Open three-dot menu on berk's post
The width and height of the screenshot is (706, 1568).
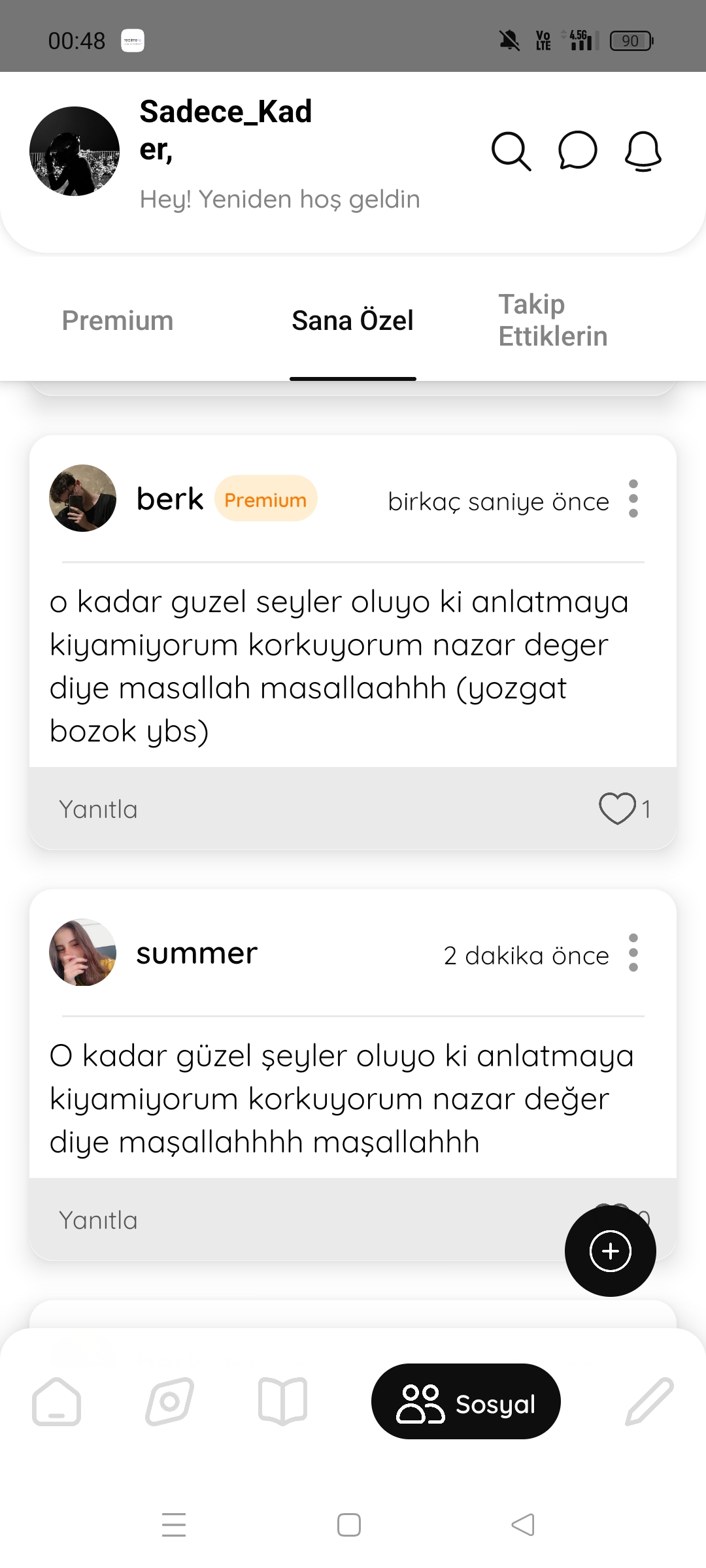[633, 498]
